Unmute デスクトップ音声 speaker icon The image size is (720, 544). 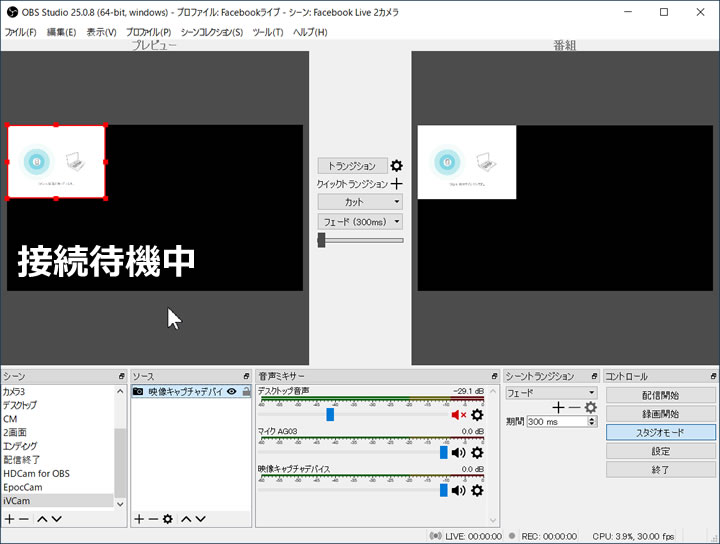[x=458, y=415]
